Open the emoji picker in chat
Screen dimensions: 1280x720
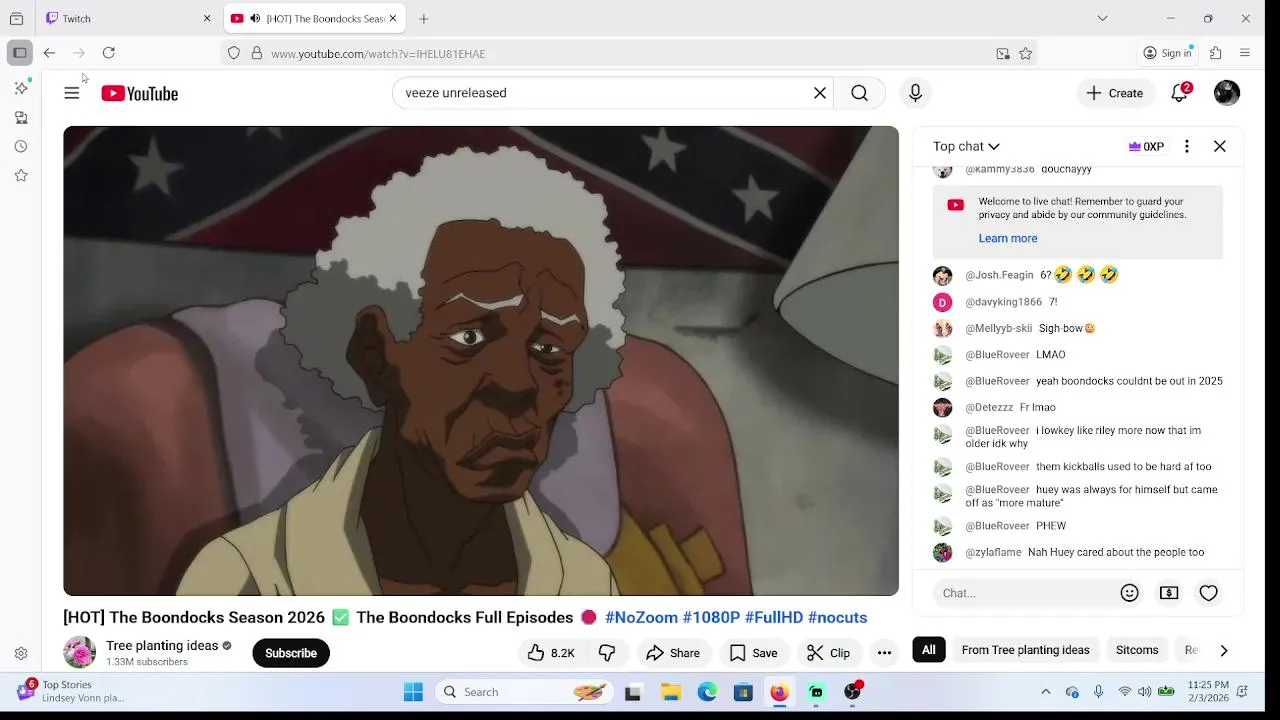point(1130,593)
